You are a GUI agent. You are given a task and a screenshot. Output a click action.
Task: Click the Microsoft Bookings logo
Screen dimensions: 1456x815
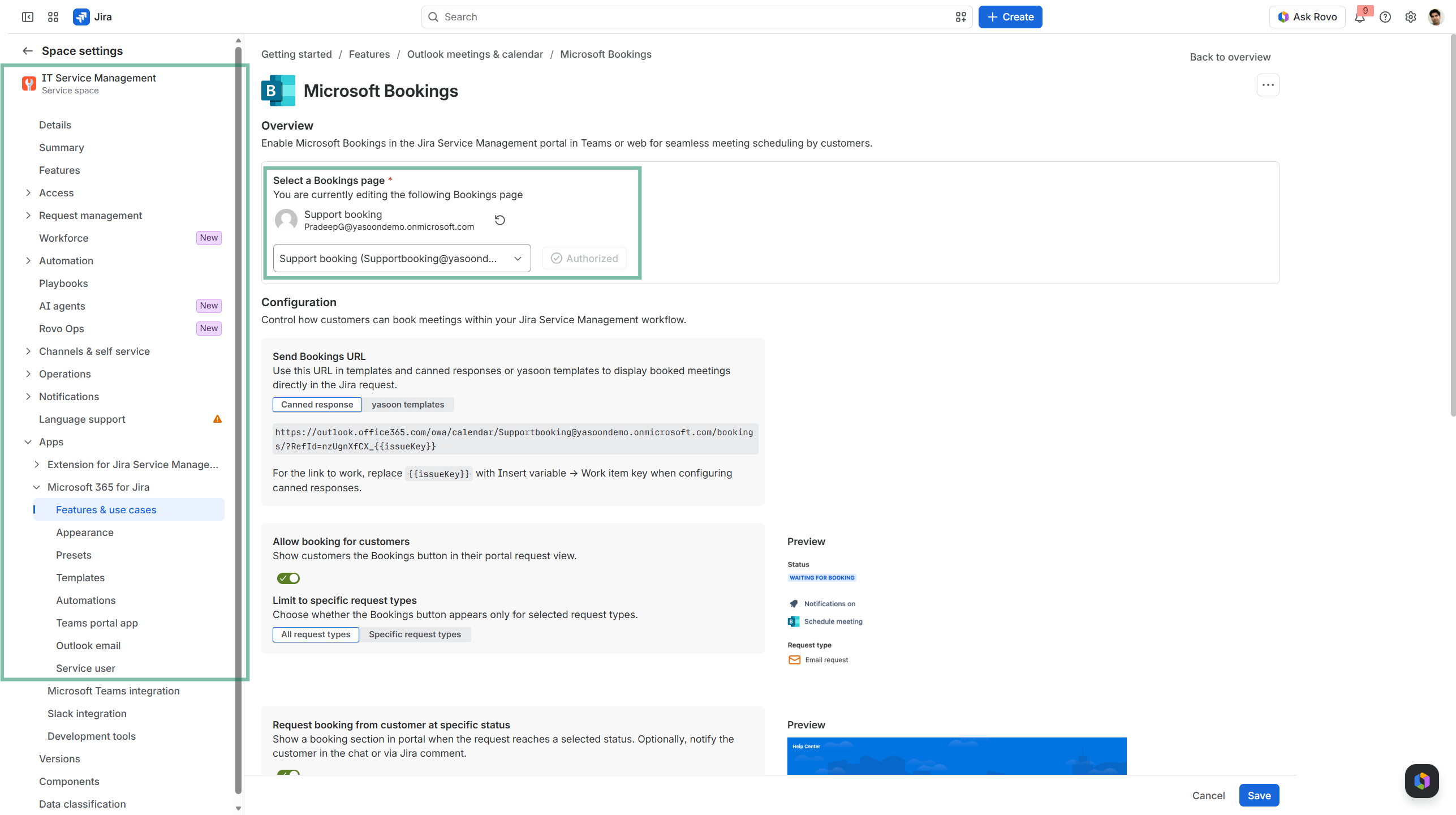278,91
